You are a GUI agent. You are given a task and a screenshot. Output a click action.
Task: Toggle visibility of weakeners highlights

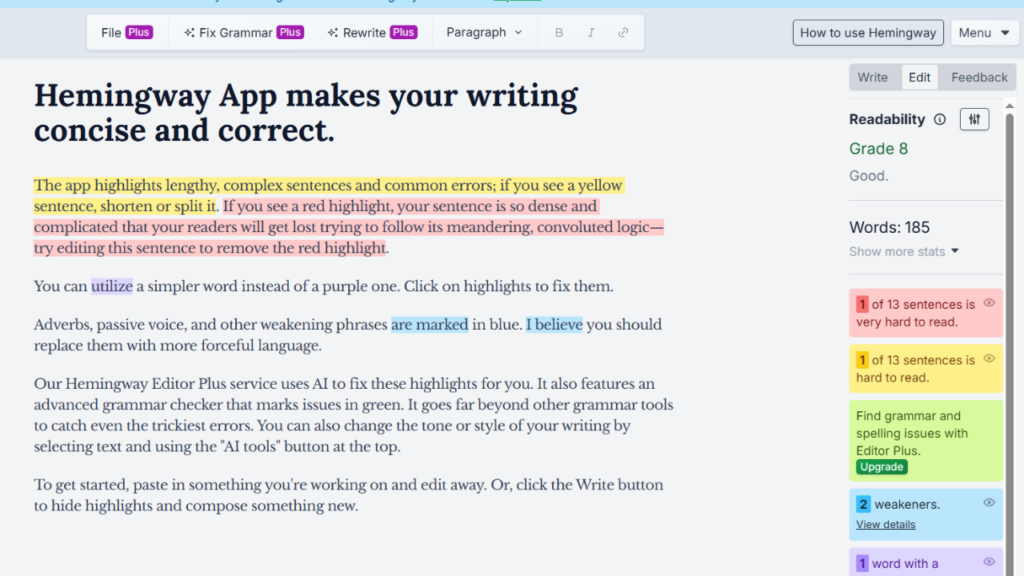click(x=989, y=503)
